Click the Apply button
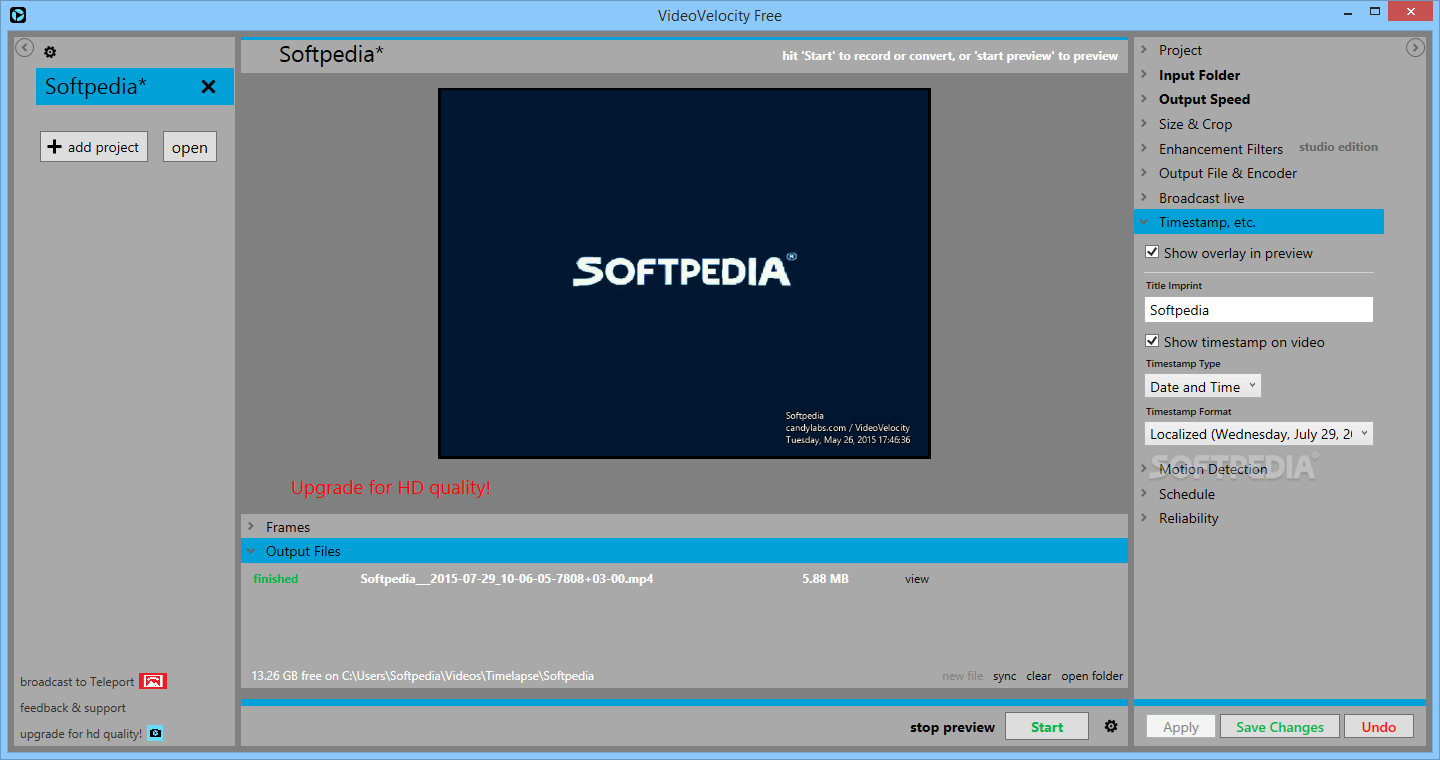This screenshot has height=760, width=1440. click(1181, 727)
